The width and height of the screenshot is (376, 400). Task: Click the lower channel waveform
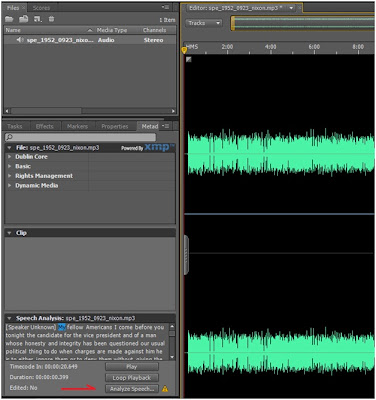280,353
